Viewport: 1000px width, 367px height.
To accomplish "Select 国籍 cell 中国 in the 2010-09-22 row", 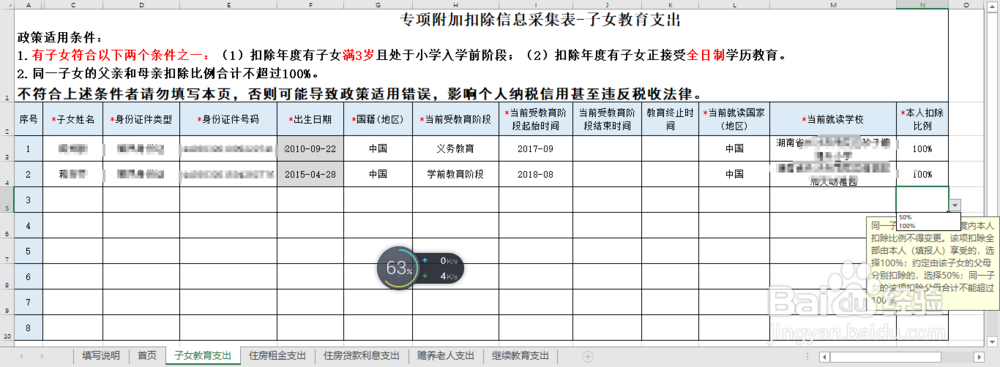I will pyautogui.click(x=378, y=148).
